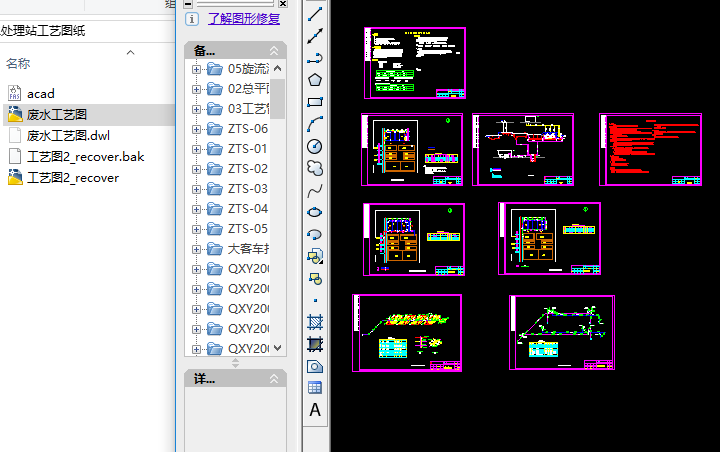
Task: Open the 了解图形修复 help link
Action: point(244,19)
